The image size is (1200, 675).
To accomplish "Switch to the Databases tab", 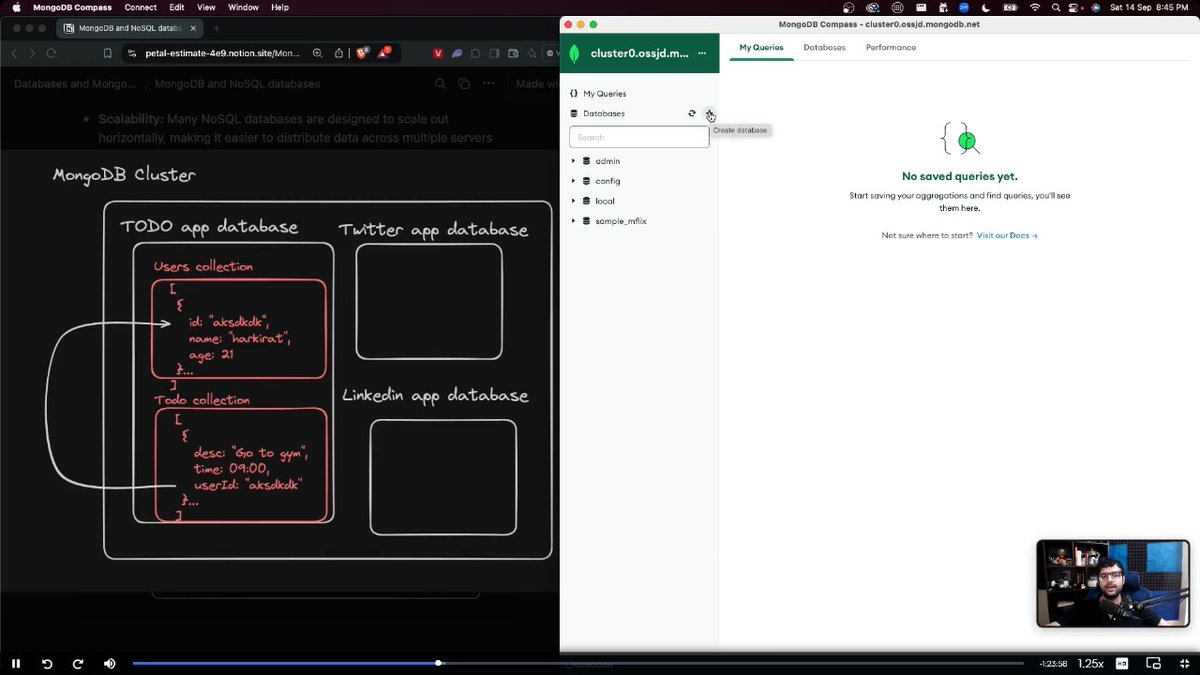I will (824, 48).
